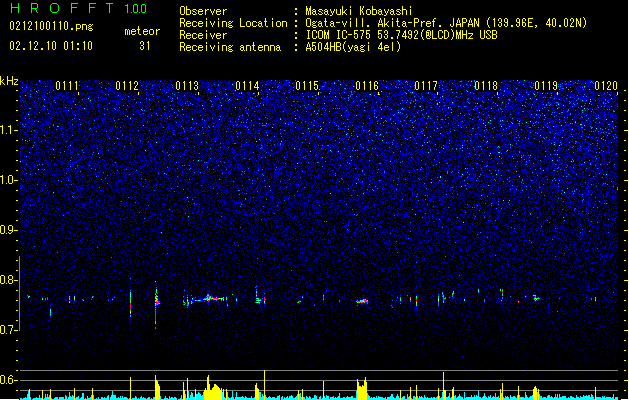Screen dimensions: 629x400
Task: Click the meteor count value 31
Action: (x=145, y=46)
